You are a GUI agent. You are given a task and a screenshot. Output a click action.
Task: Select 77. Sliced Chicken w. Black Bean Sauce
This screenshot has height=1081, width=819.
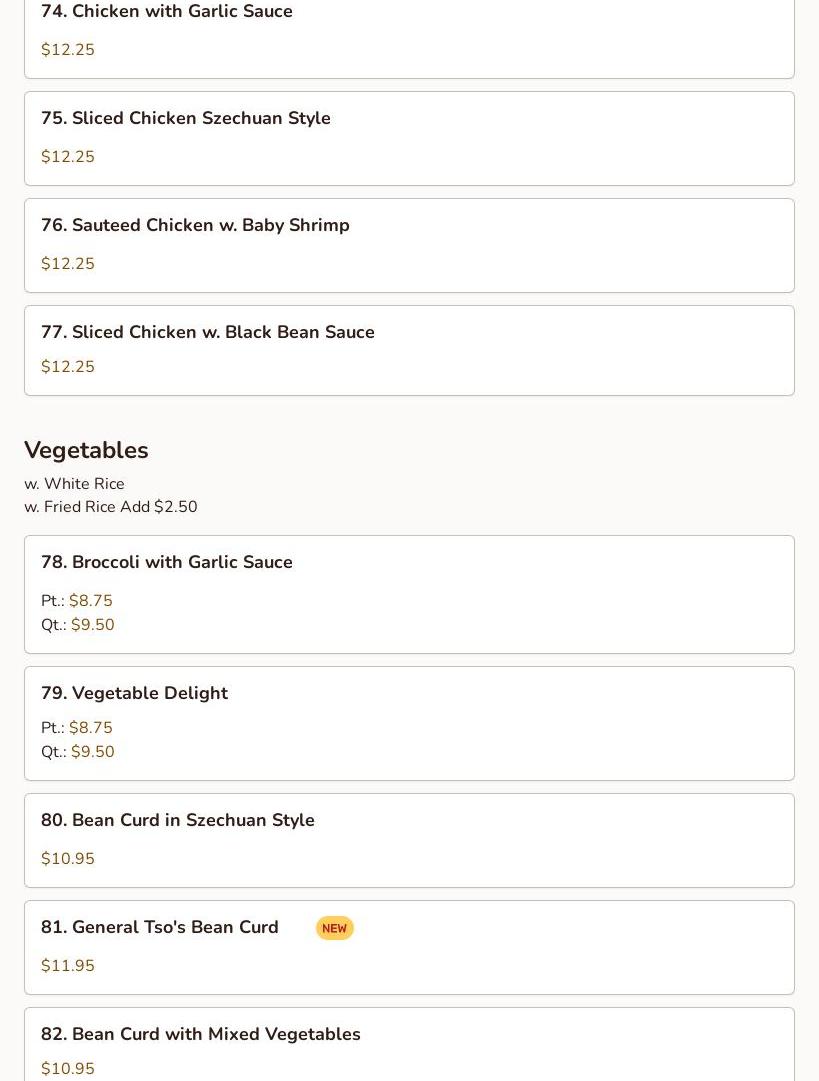(x=410, y=351)
